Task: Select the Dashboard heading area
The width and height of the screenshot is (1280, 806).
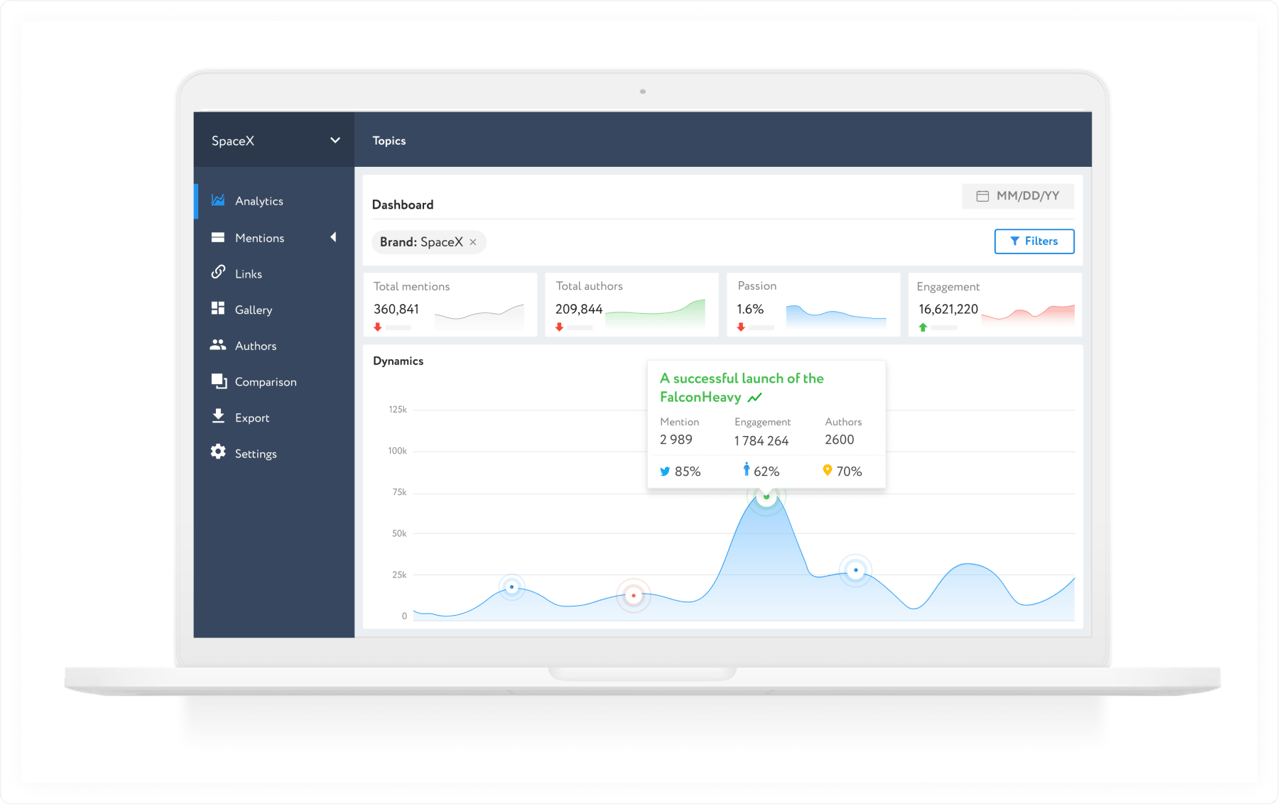Action: [x=403, y=205]
